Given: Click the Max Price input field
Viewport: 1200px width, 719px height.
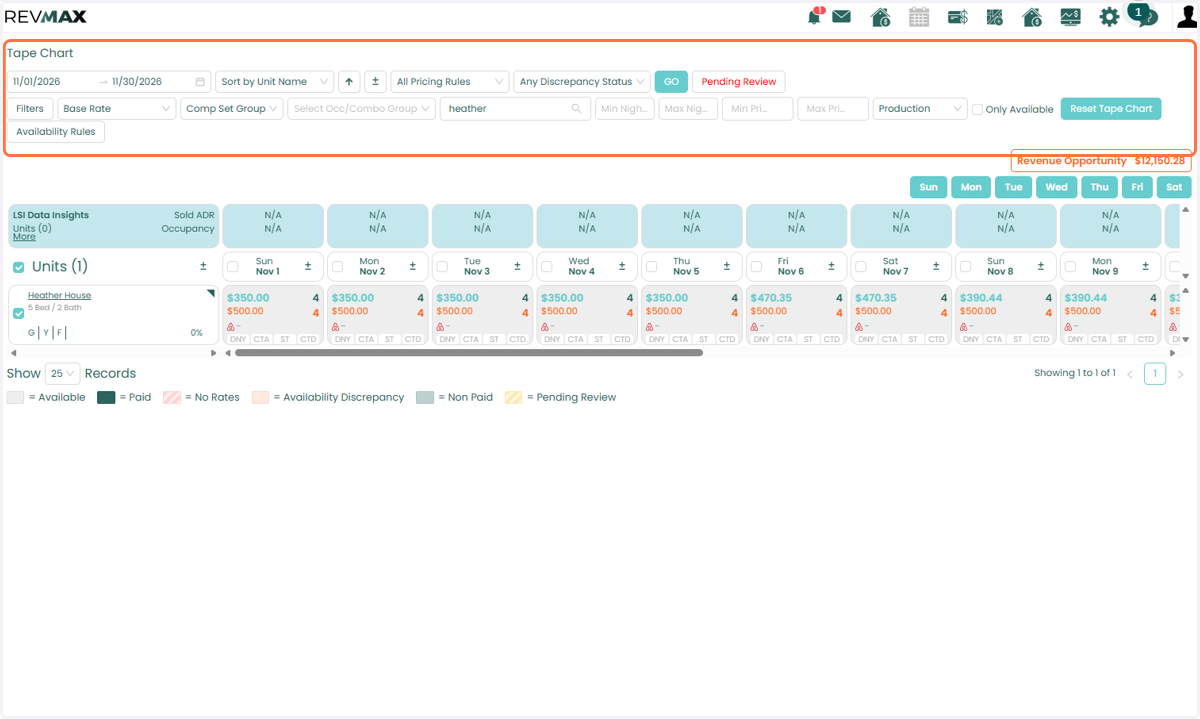Looking at the screenshot, I should coord(833,109).
